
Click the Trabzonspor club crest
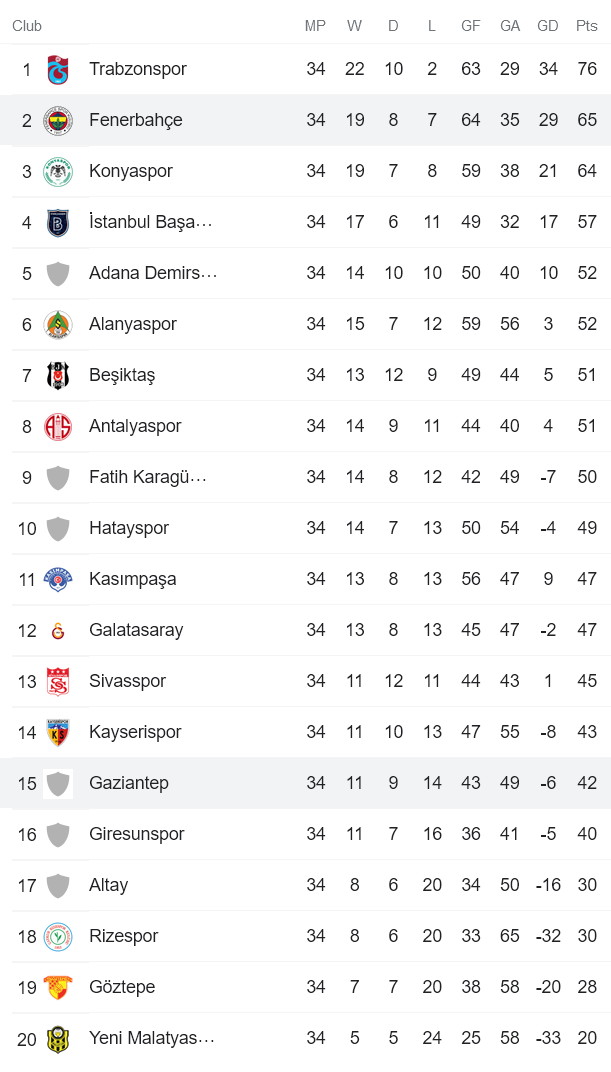(57, 69)
